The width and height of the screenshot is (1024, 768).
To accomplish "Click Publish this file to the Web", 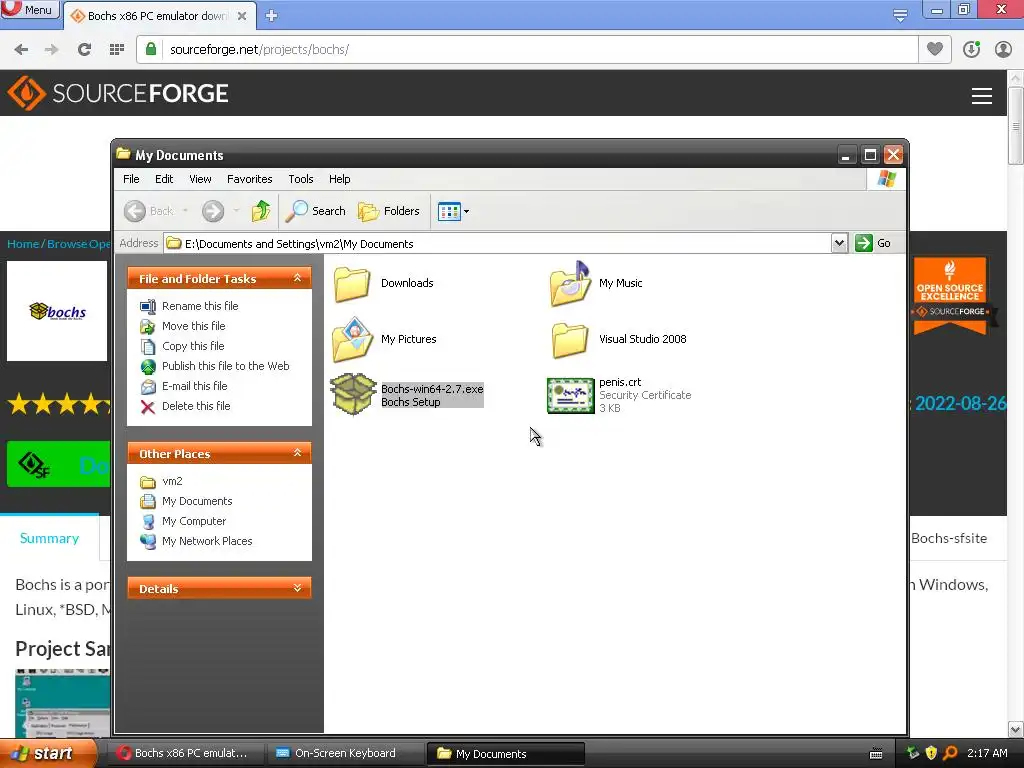I will pos(225,366).
